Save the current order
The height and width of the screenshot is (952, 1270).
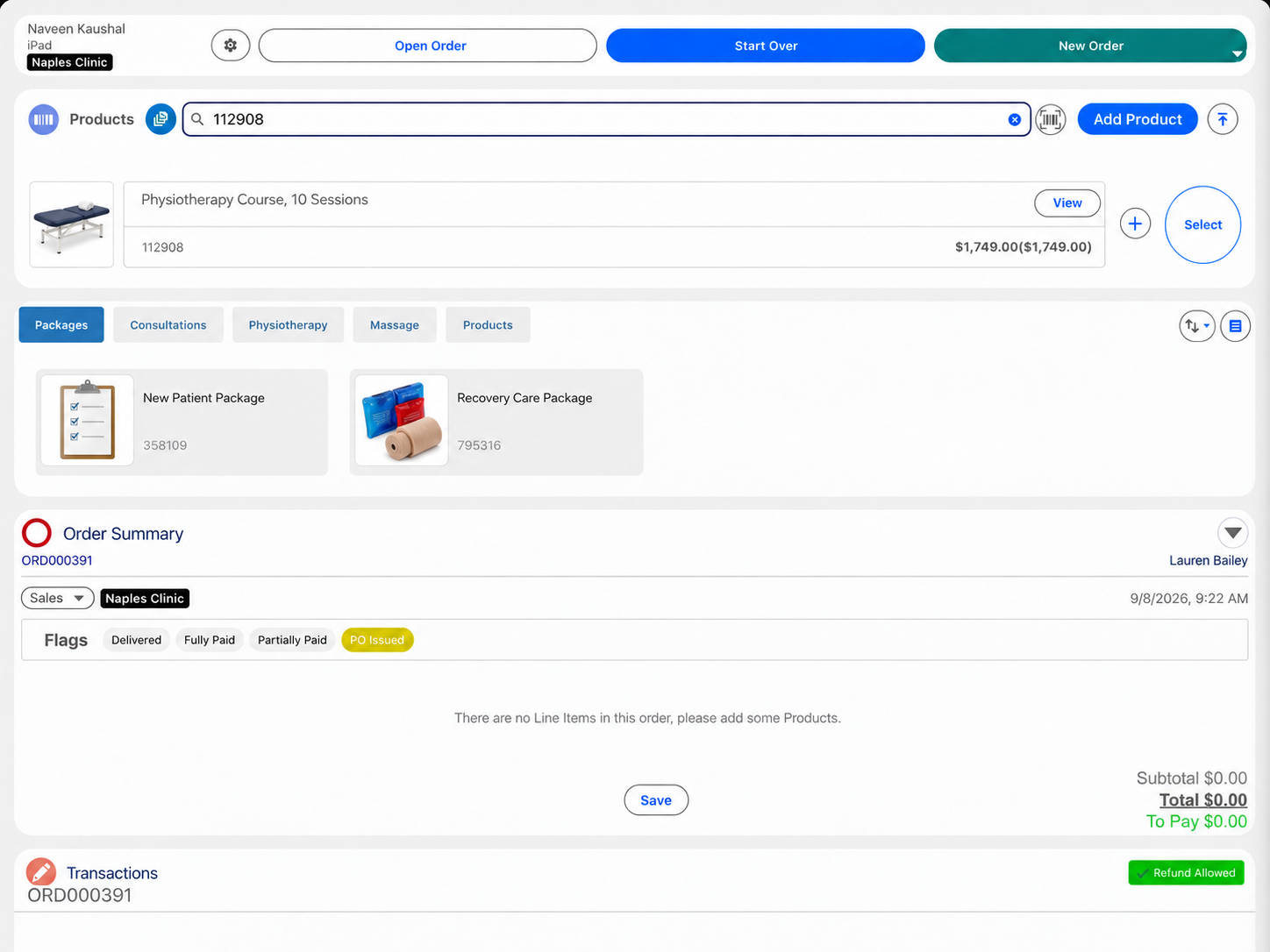pyautogui.click(x=656, y=799)
